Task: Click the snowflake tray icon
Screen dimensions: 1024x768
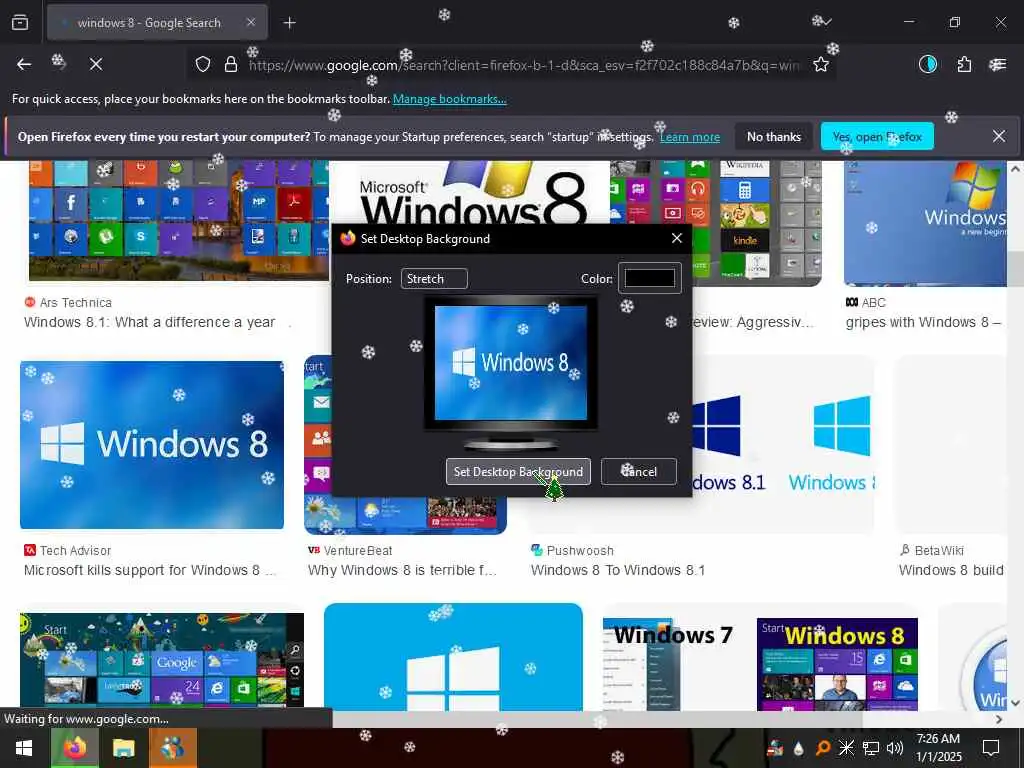Action: click(x=846, y=748)
